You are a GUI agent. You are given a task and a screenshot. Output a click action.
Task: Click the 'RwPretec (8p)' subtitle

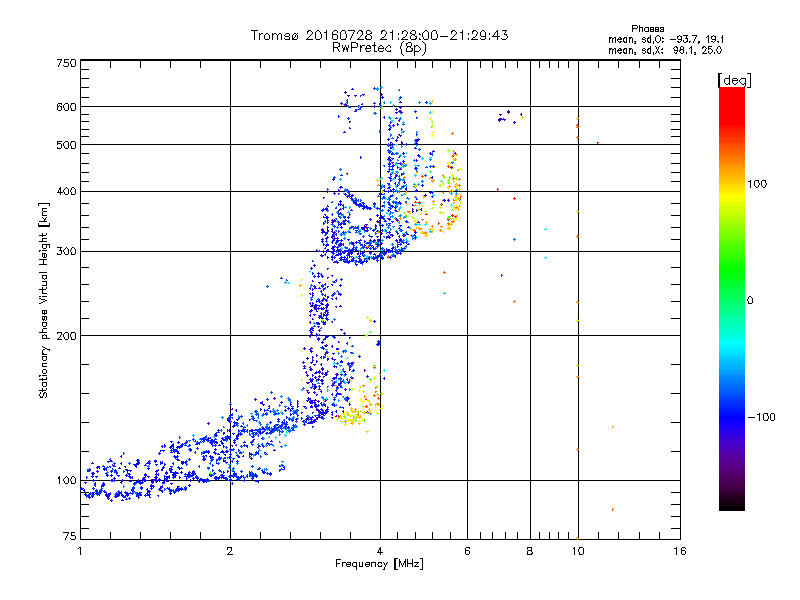379,48
